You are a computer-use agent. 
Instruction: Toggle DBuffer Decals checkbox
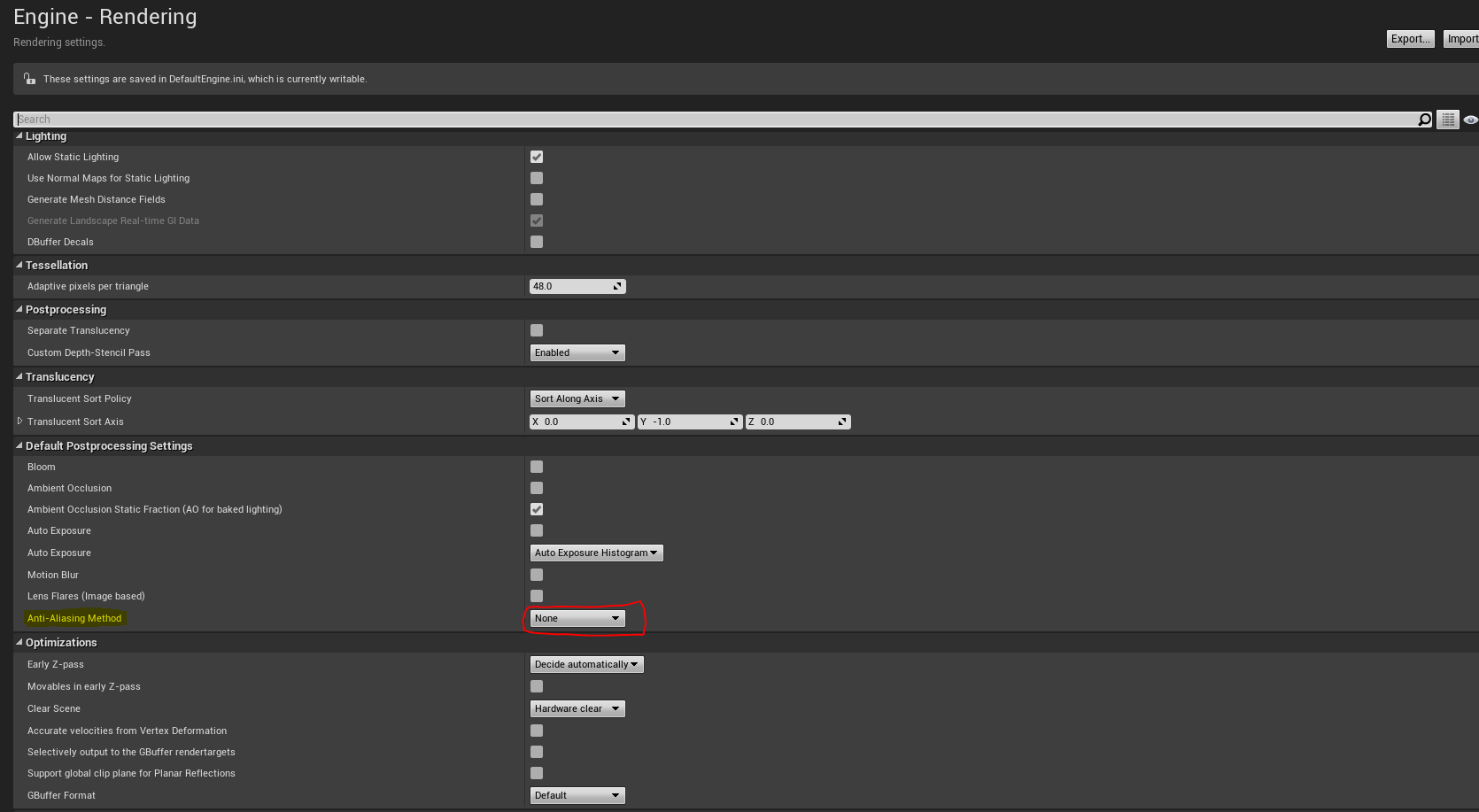point(537,242)
